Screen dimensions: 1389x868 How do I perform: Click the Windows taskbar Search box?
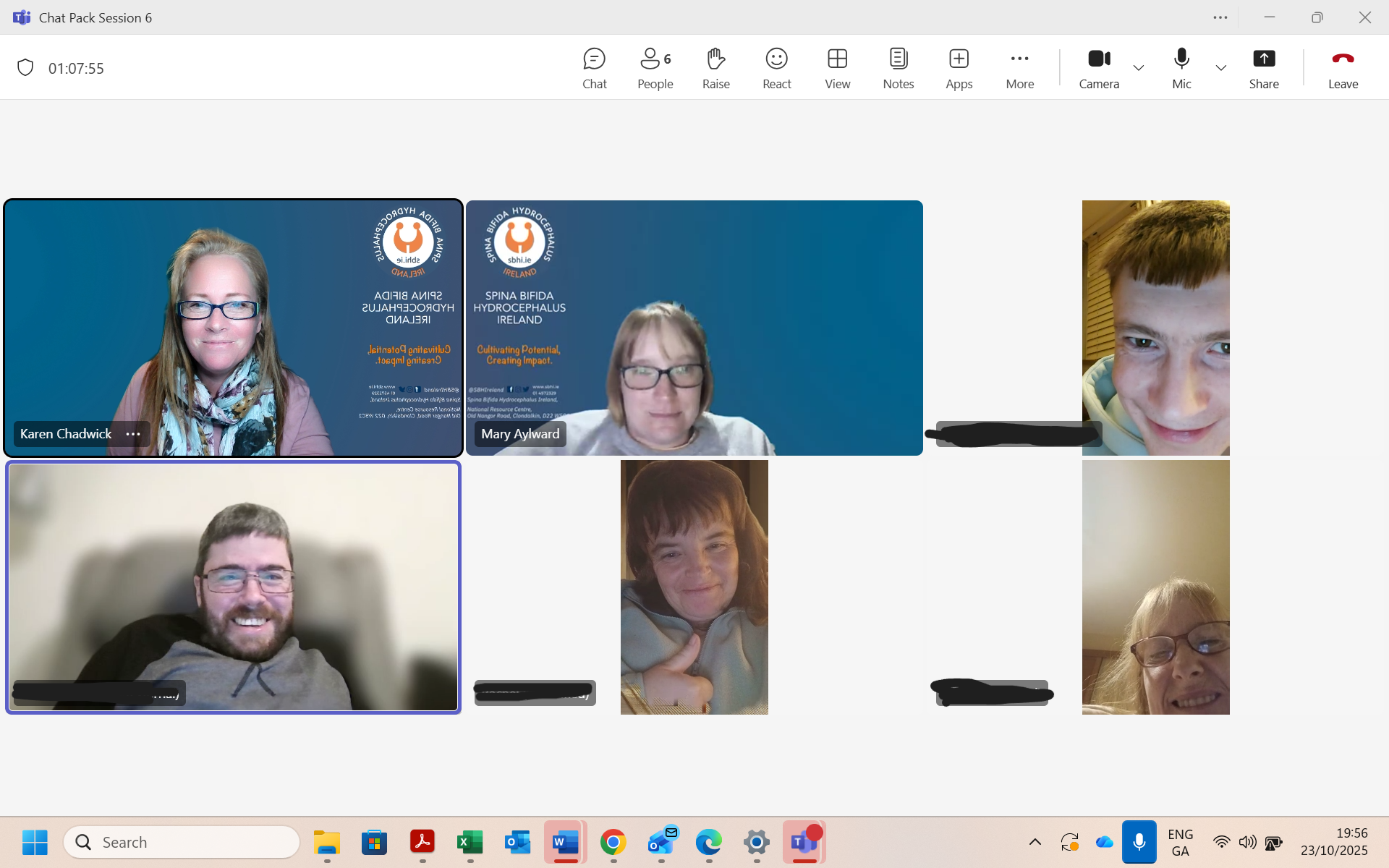coord(182,842)
